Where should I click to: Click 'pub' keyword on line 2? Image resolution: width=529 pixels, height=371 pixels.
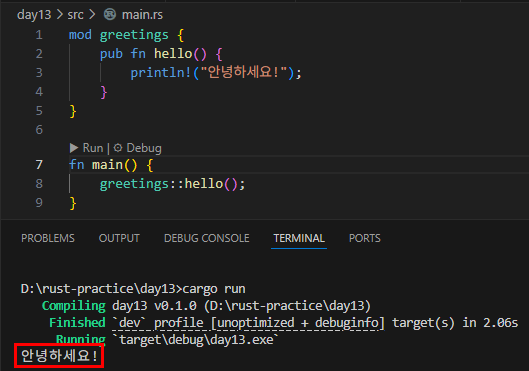111,54
